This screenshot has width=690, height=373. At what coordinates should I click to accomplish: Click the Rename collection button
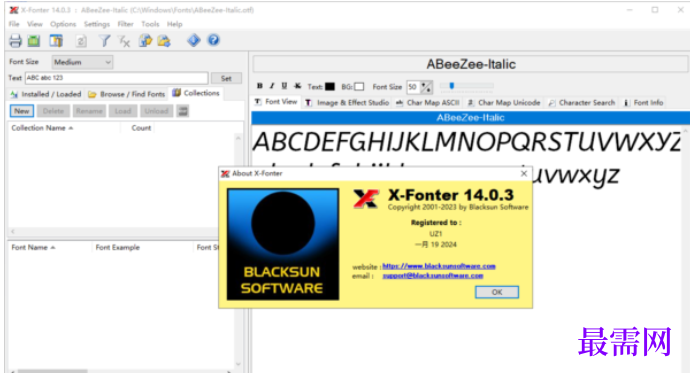pos(89,111)
